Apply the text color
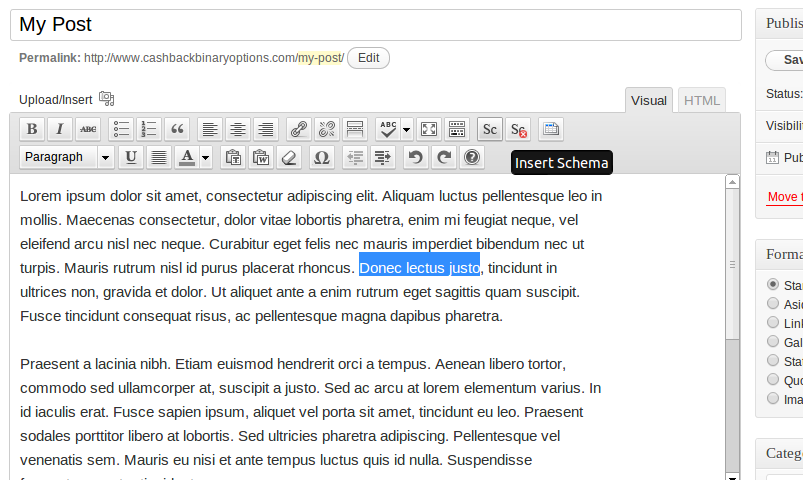 tap(187, 157)
